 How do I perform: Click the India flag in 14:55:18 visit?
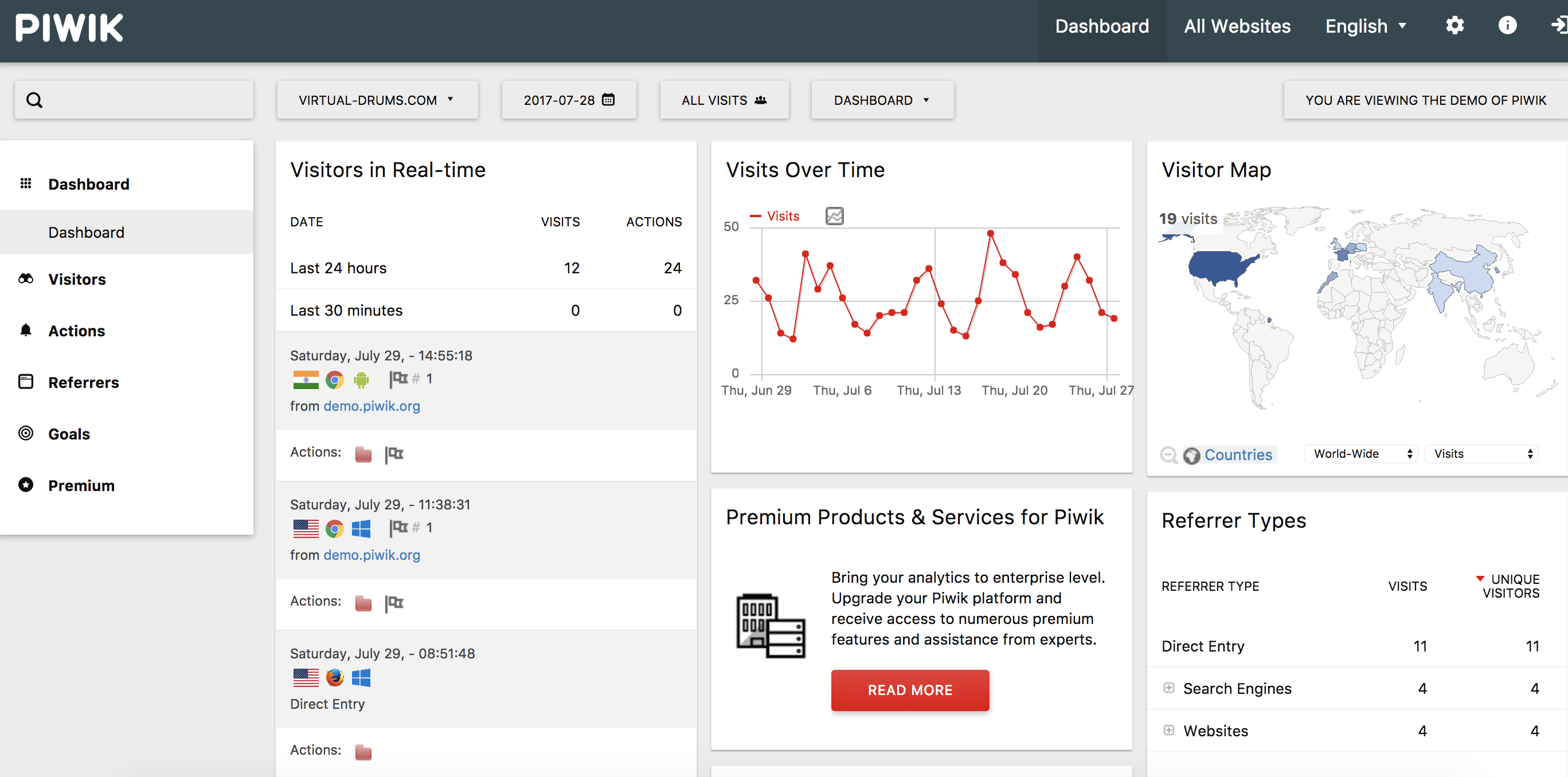[306, 380]
